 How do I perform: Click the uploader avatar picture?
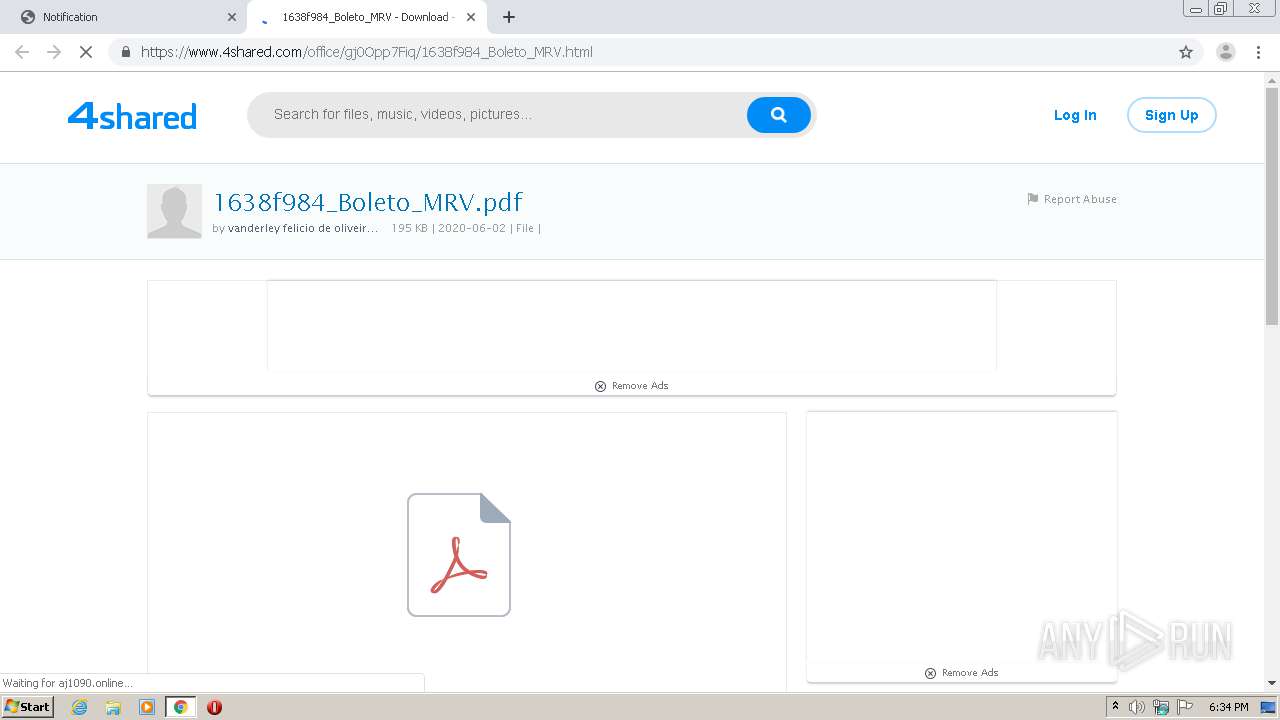pyautogui.click(x=174, y=211)
